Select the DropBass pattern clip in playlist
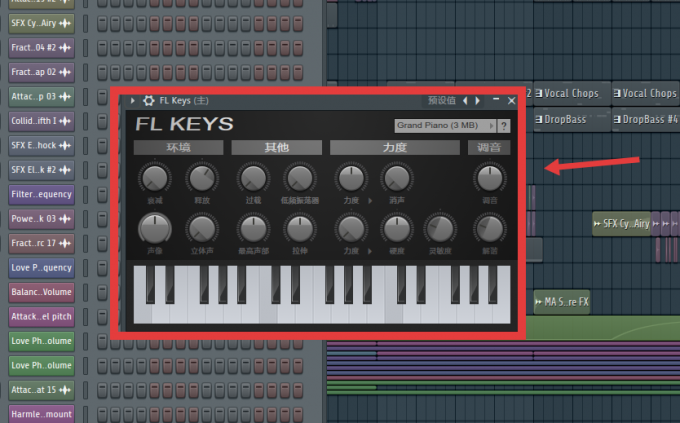The width and height of the screenshot is (680, 423). [x=572, y=119]
